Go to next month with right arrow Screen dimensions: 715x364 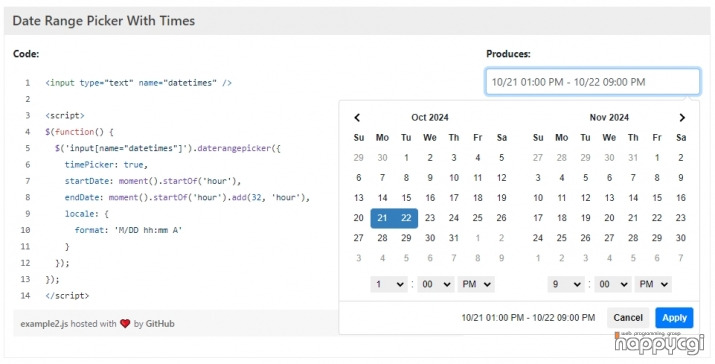682,118
